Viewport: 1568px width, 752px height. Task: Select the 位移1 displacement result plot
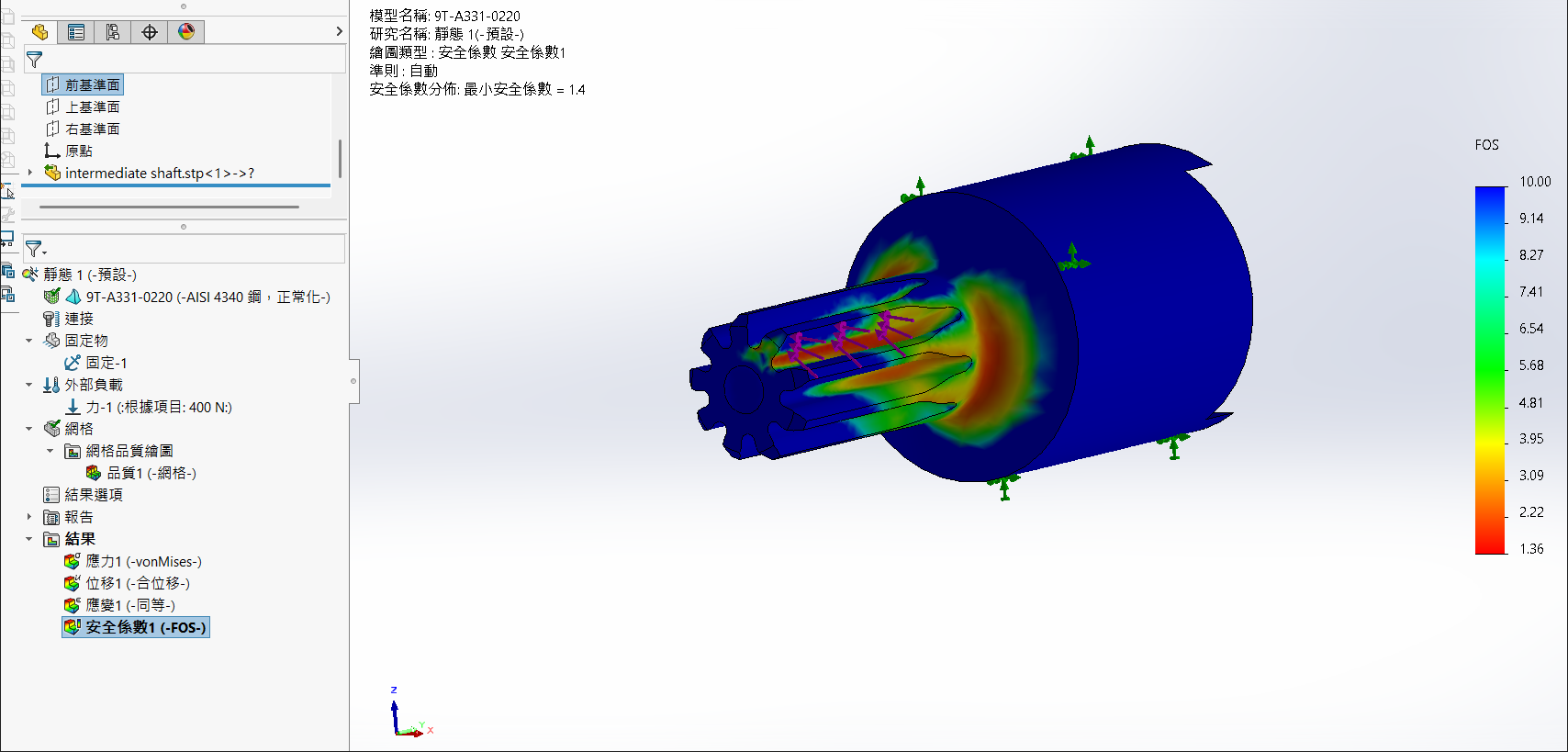coord(137,583)
